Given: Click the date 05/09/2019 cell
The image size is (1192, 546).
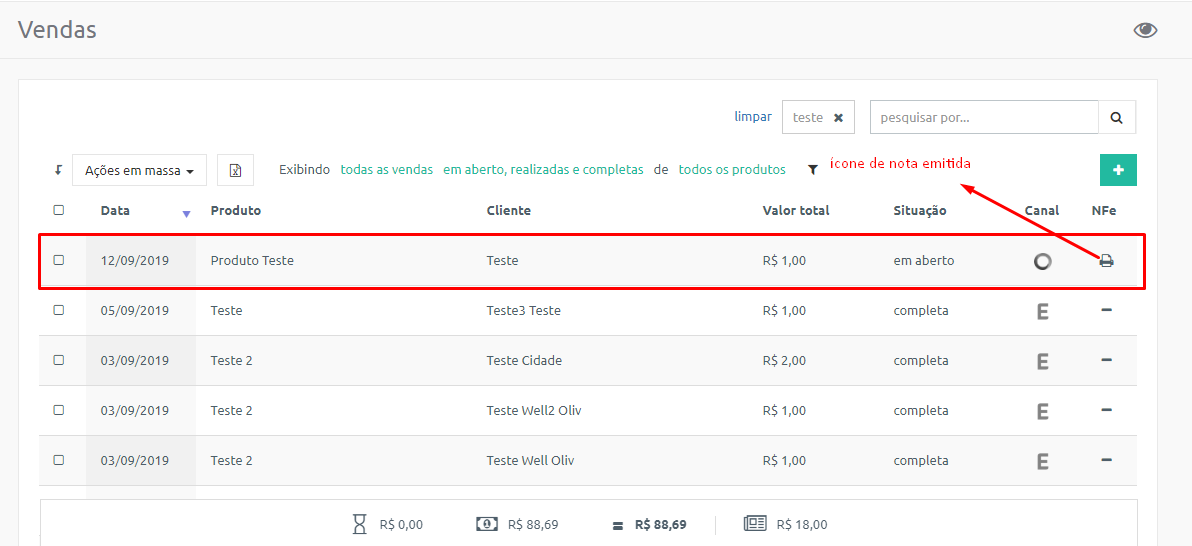Looking at the screenshot, I should pyautogui.click(x=135, y=311).
